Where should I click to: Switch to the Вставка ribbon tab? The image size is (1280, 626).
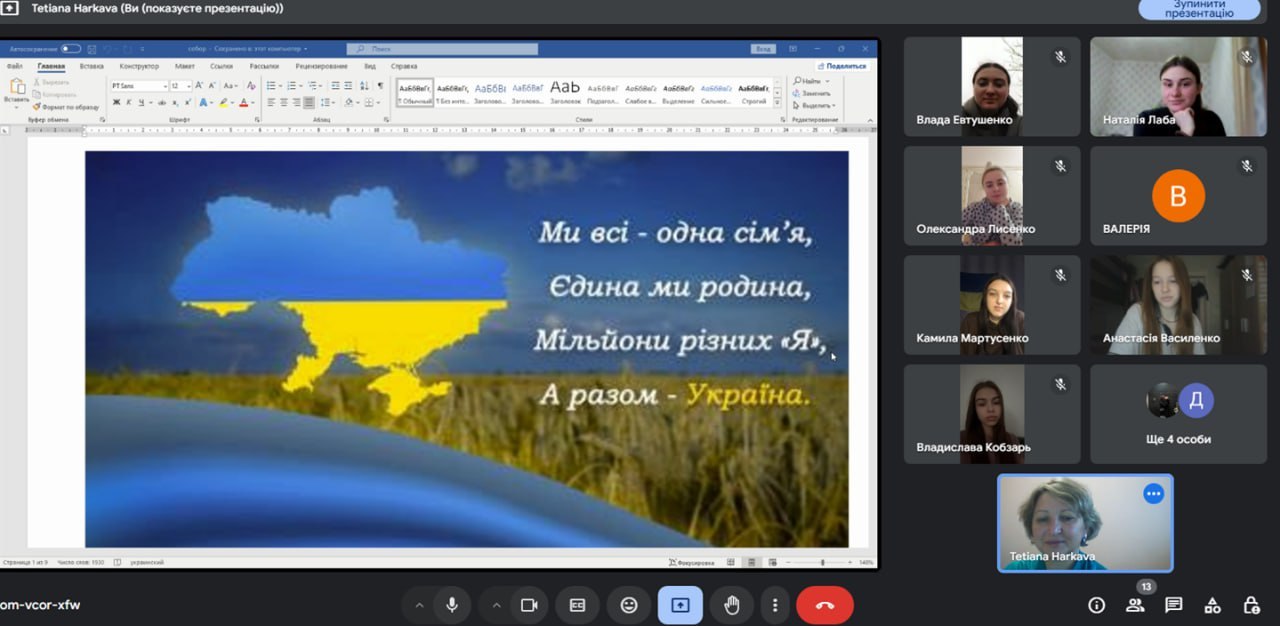click(92, 66)
